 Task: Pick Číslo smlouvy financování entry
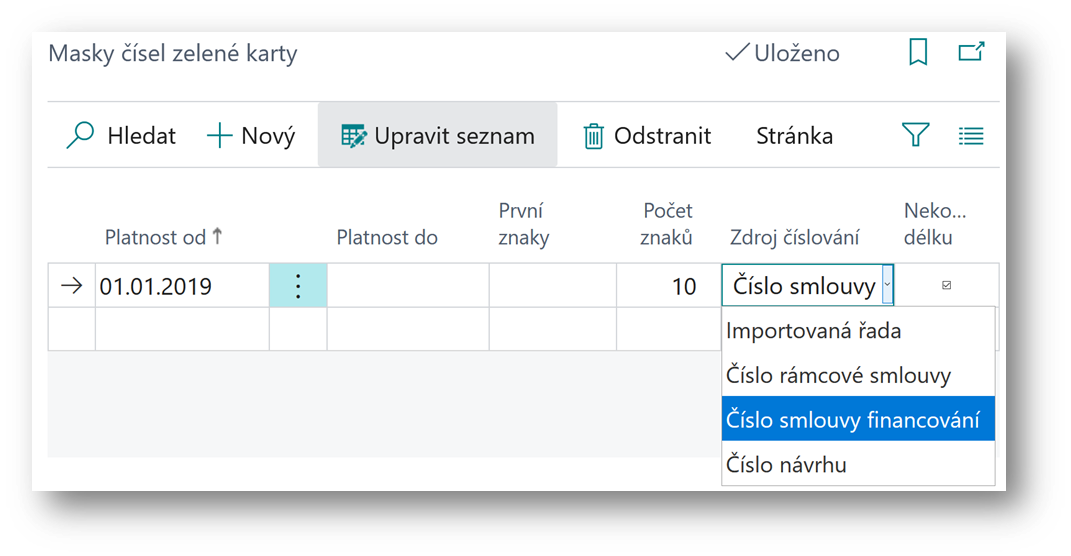pos(852,420)
